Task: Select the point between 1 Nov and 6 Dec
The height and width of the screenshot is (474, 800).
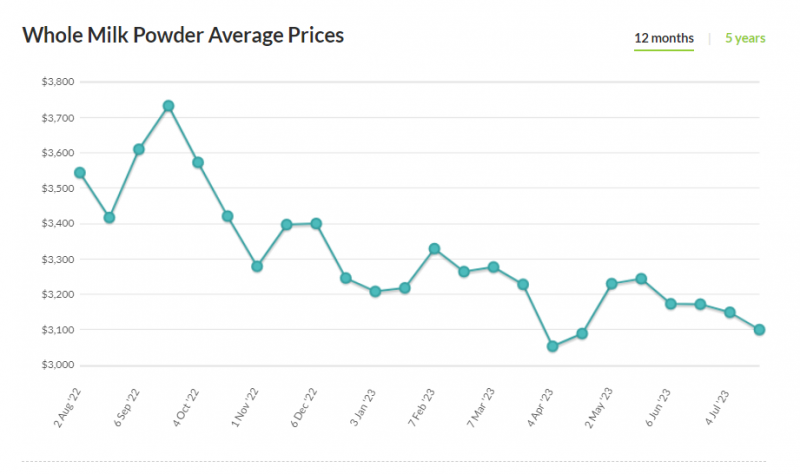Action: [x=287, y=225]
